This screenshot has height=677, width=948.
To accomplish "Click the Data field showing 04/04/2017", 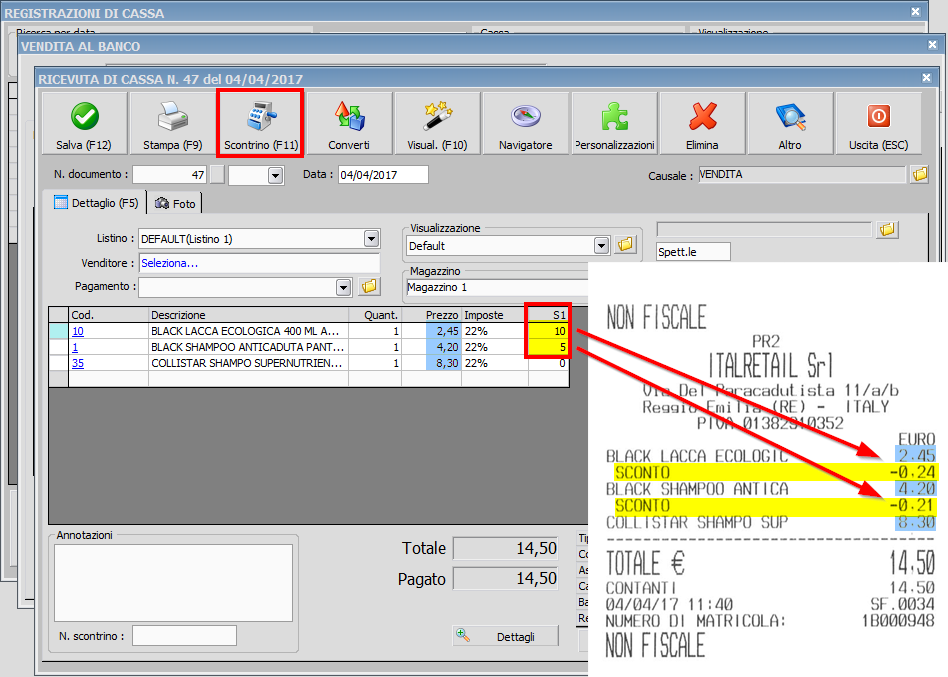I will (x=382, y=175).
